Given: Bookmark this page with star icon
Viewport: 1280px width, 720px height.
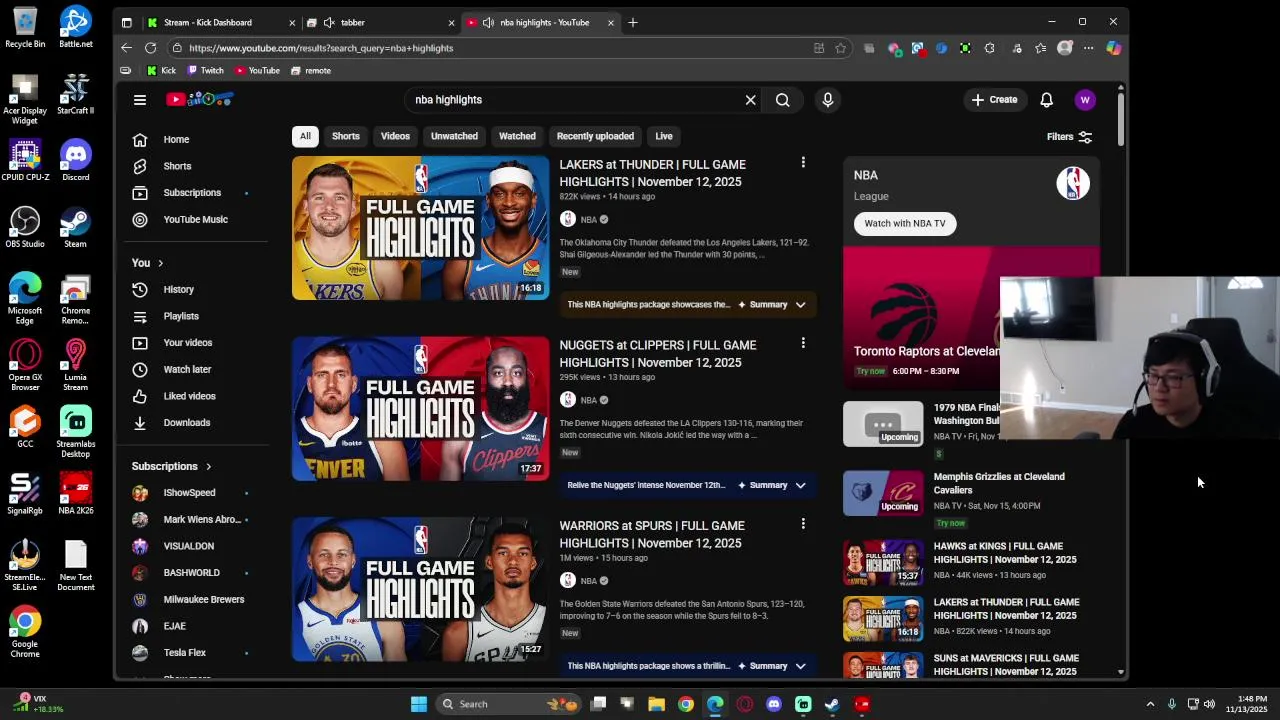Looking at the screenshot, I should (x=841, y=48).
